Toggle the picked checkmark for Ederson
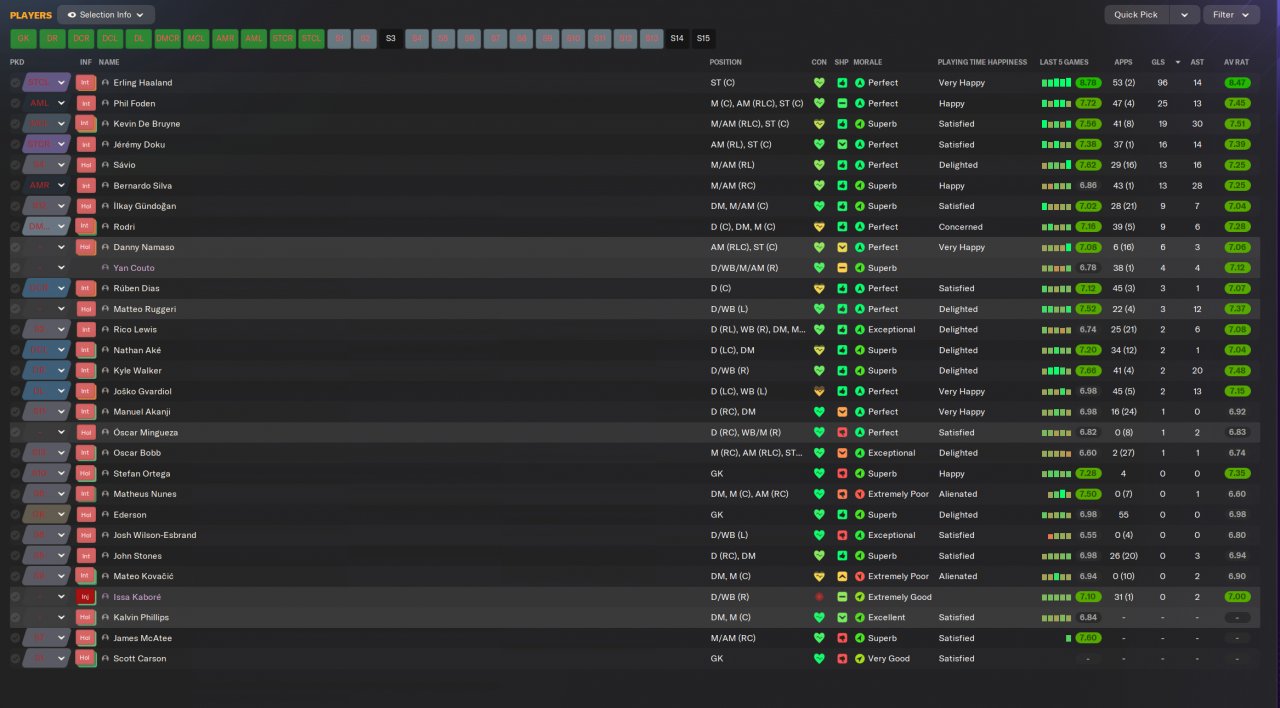This screenshot has height=708, width=1280. [x=15, y=514]
